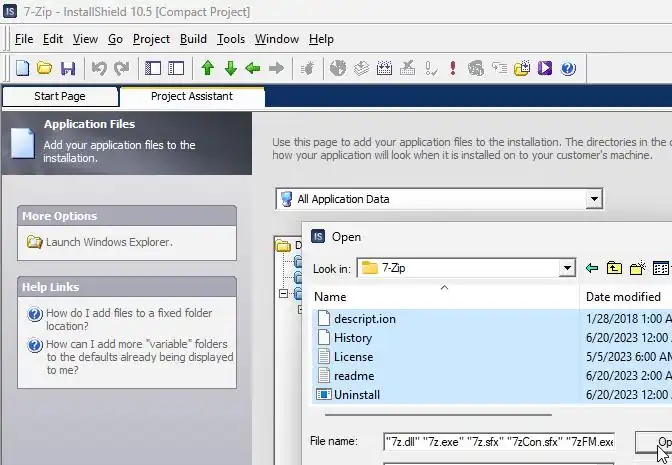The width and height of the screenshot is (672, 465).
Task: Select the readme file
Action: (354, 376)
